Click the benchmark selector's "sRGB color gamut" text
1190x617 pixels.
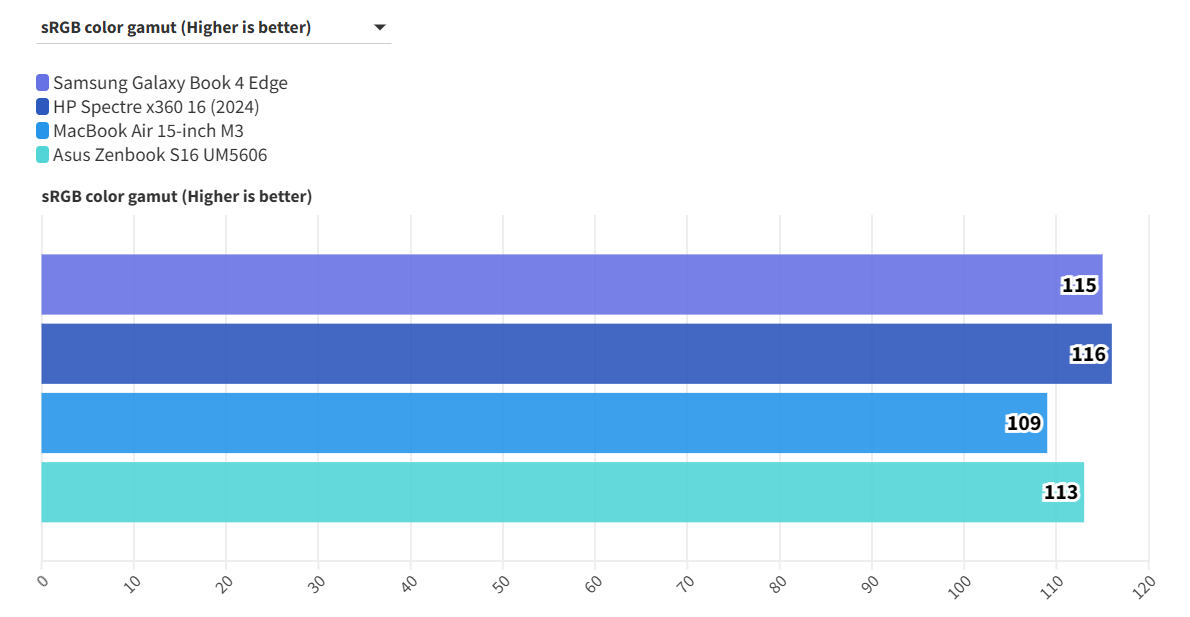[175, 28]
